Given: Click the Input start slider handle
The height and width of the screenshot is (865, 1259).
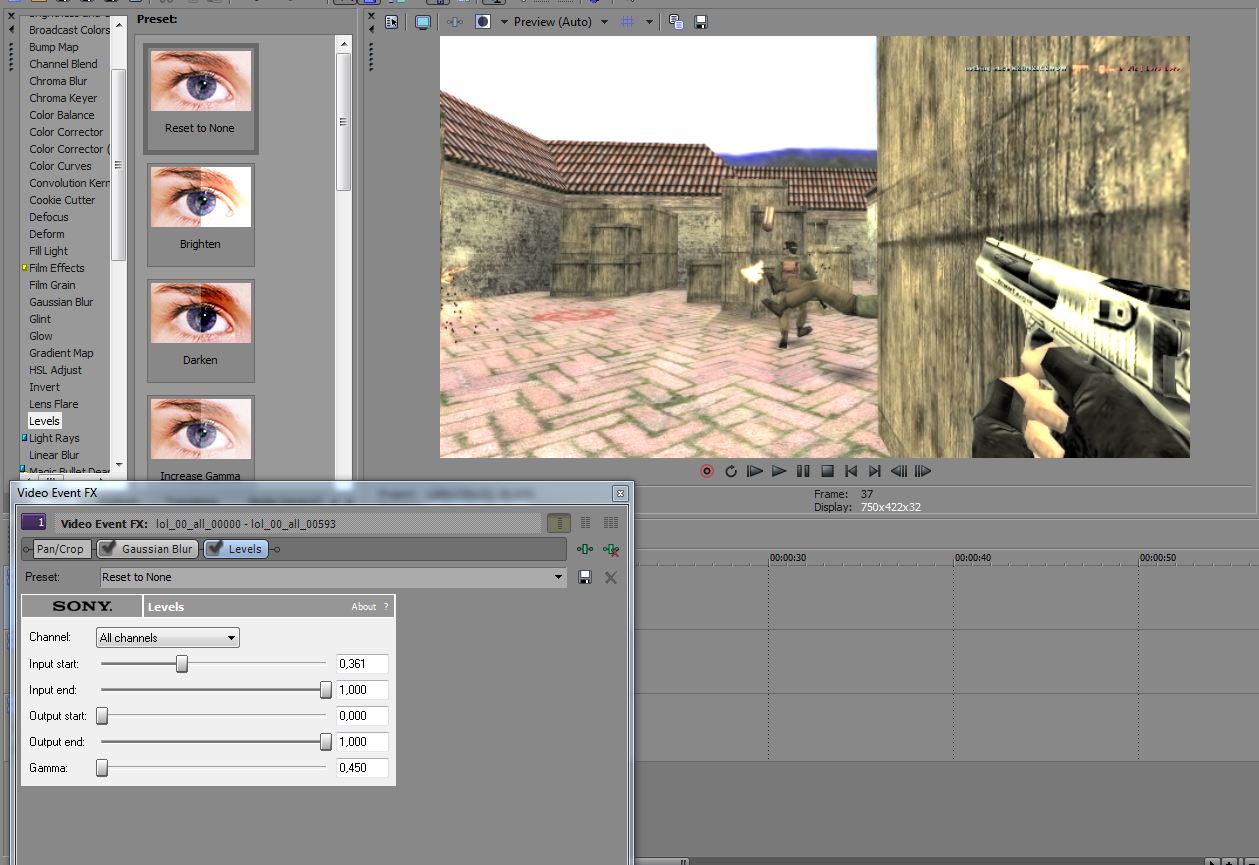Looking at the screenshot, I should [x=182, y=664].
